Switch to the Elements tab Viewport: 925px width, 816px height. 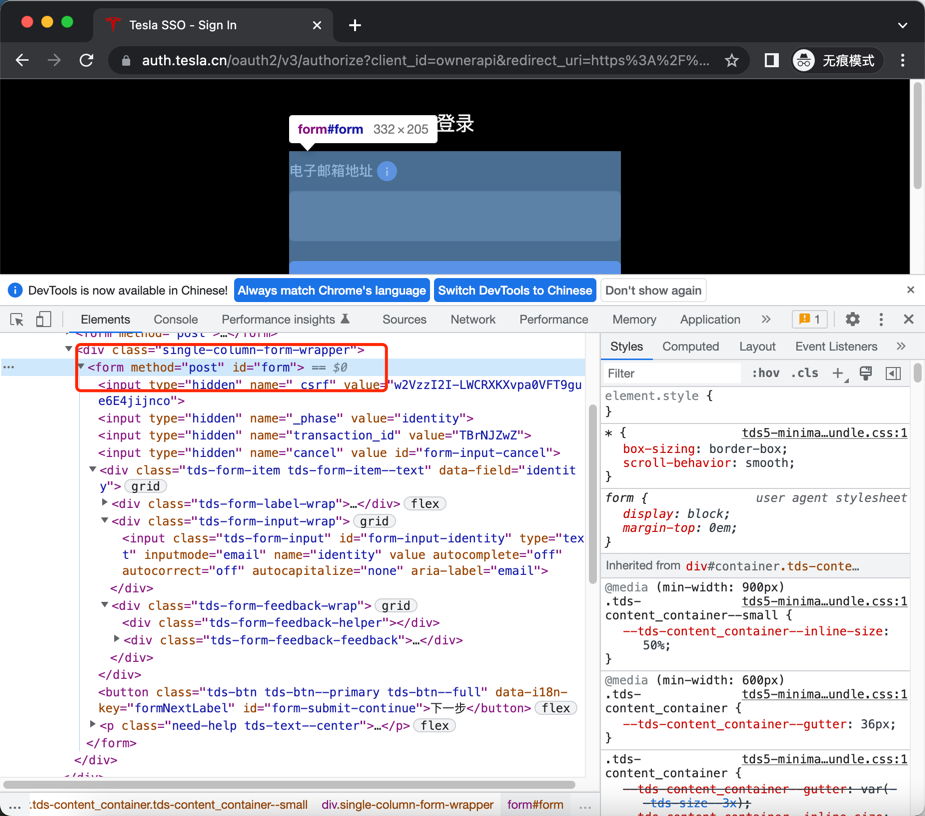coord(106,319)
